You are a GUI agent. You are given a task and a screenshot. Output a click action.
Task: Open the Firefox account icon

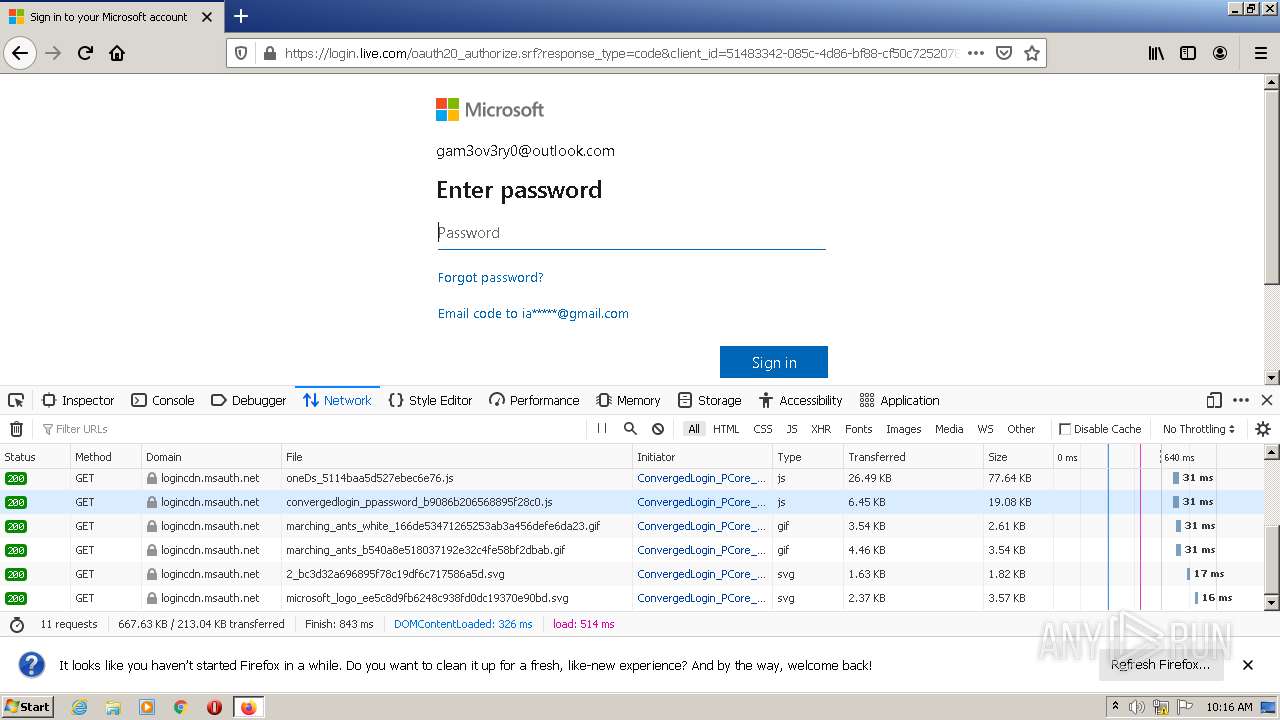click(1220, 53)
